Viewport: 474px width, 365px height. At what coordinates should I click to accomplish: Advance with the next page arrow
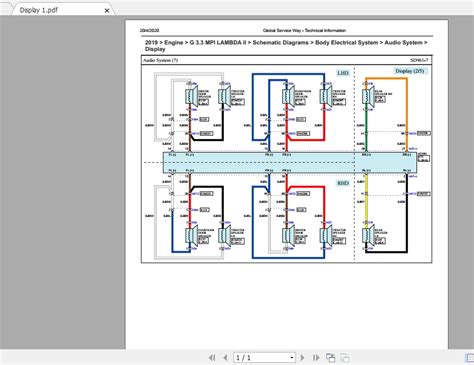click(x=302, y=358)
